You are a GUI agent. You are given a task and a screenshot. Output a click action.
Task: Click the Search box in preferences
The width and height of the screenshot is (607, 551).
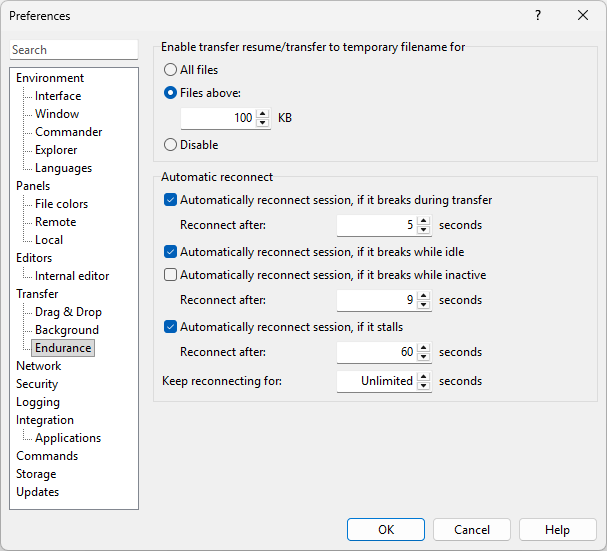(74, 50)
